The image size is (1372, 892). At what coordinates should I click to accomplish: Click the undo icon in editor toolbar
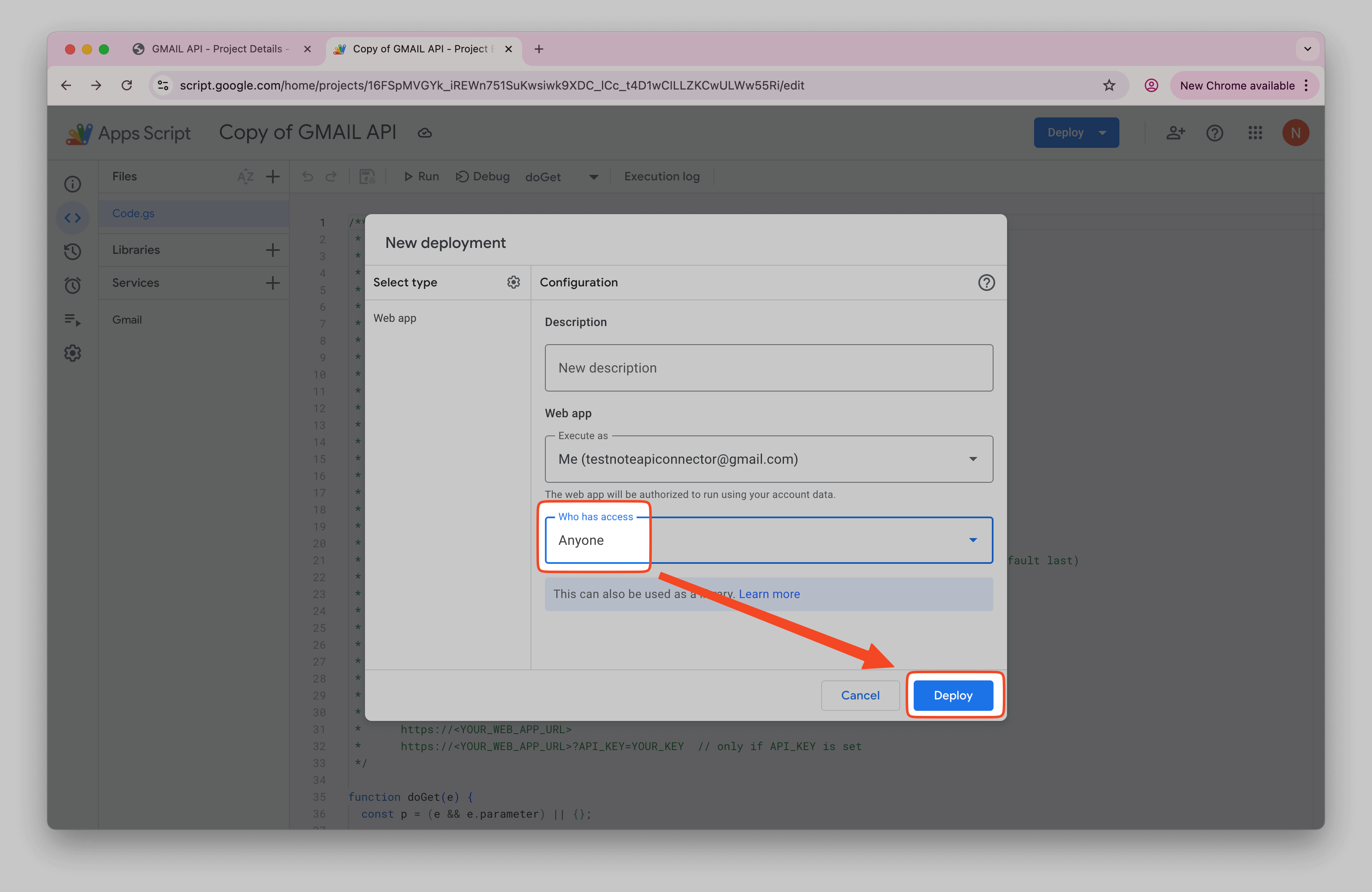307,176
